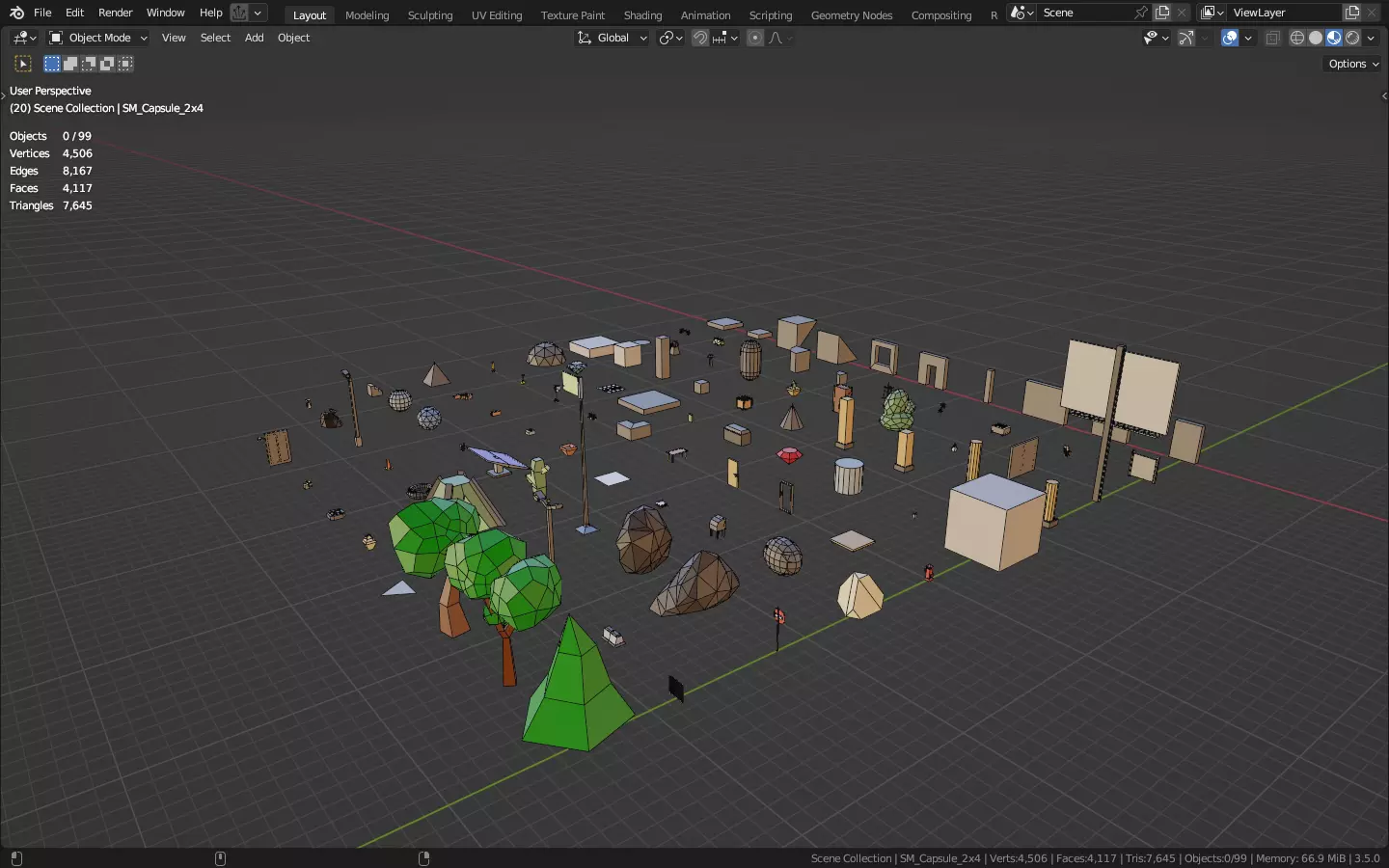Open the Help menu
This screenshot has width=1389, height=868.
pos(210,13)
